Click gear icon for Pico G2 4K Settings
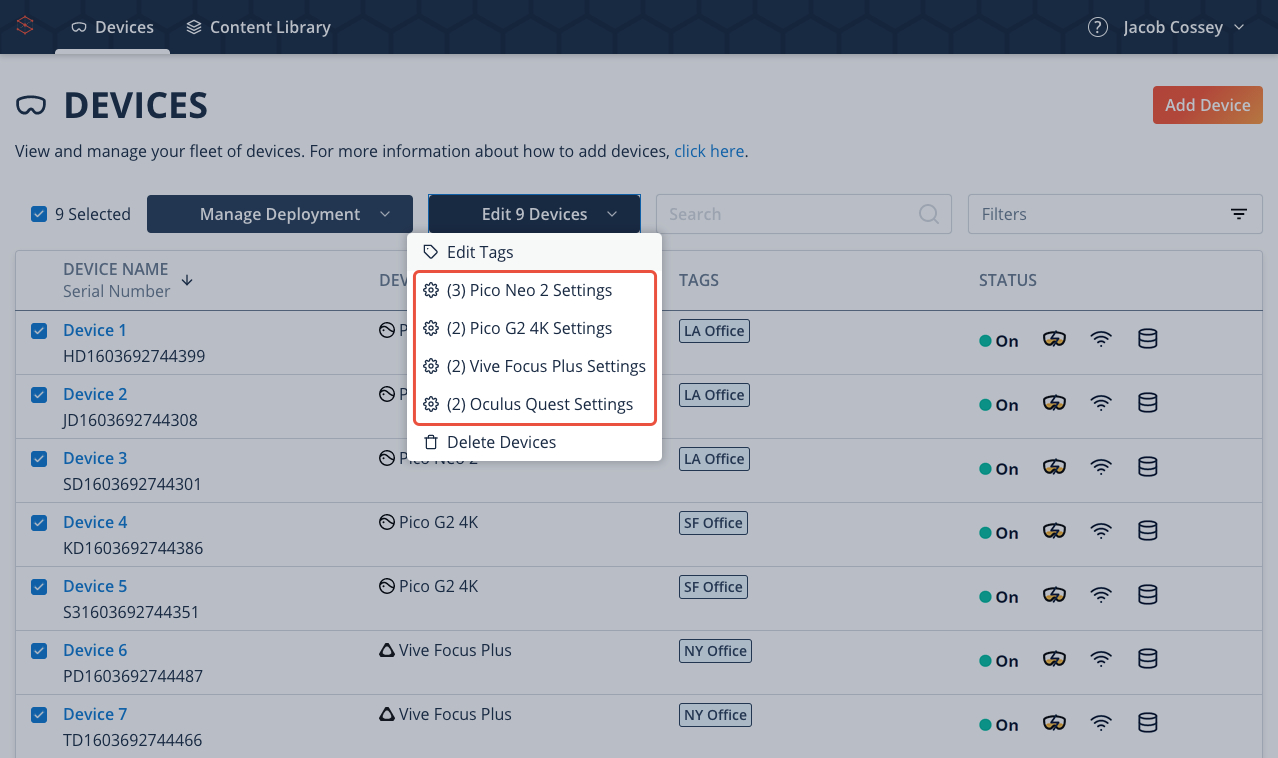 431,329
